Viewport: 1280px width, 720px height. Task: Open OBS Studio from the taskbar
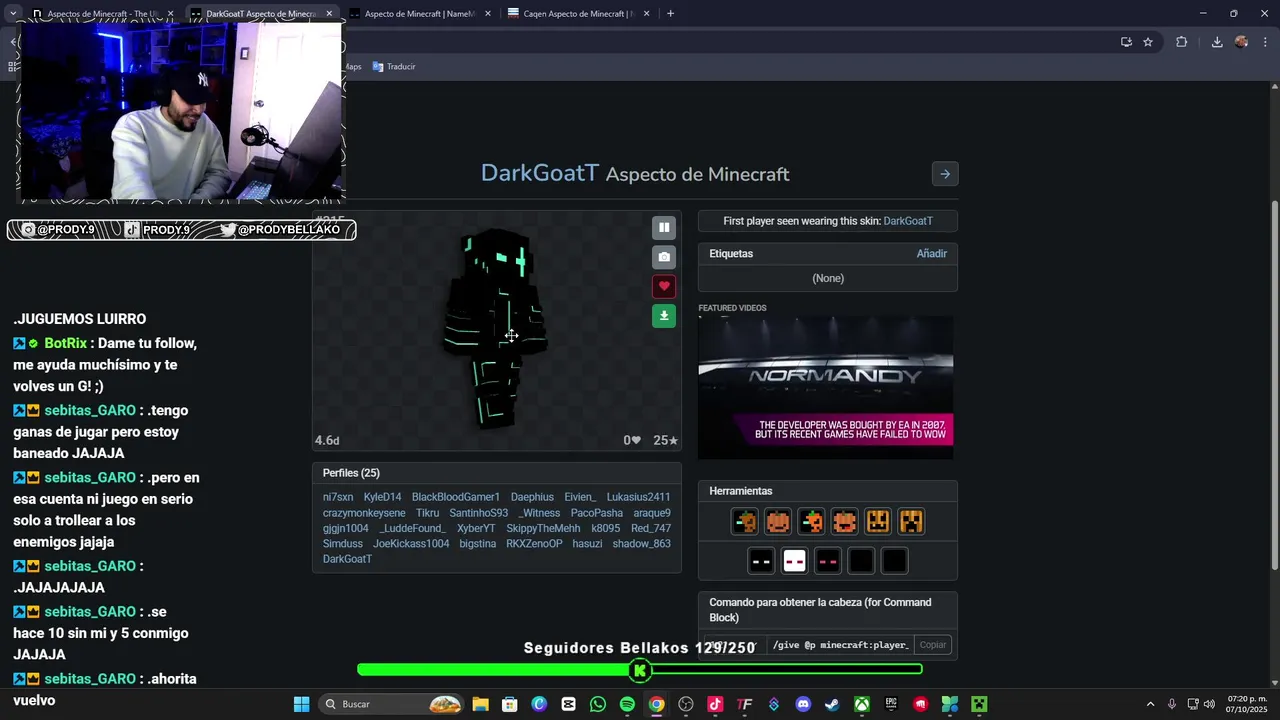pos(686,704)
